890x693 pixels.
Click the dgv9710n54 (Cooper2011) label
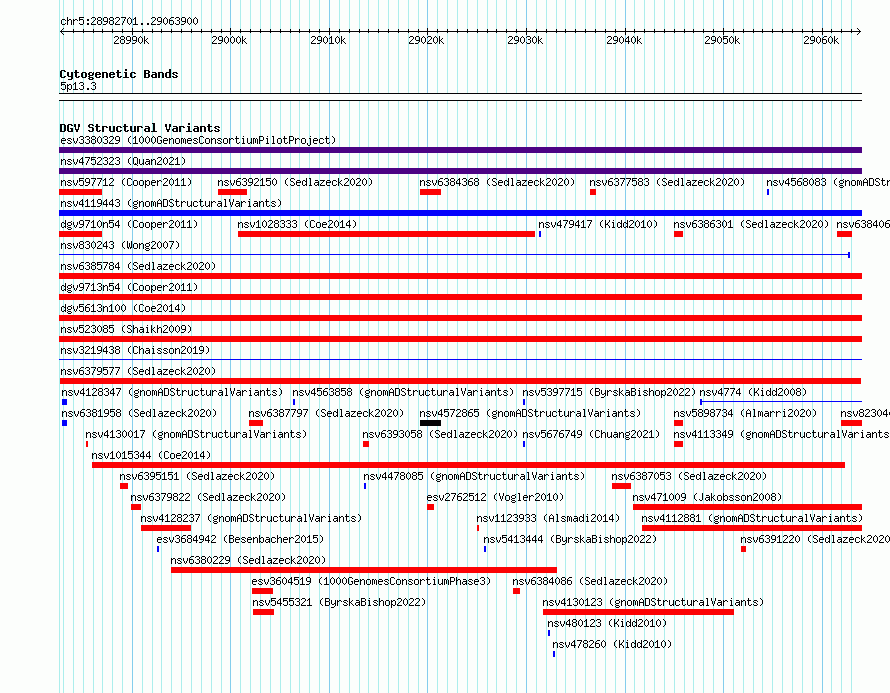coord(129,224)
